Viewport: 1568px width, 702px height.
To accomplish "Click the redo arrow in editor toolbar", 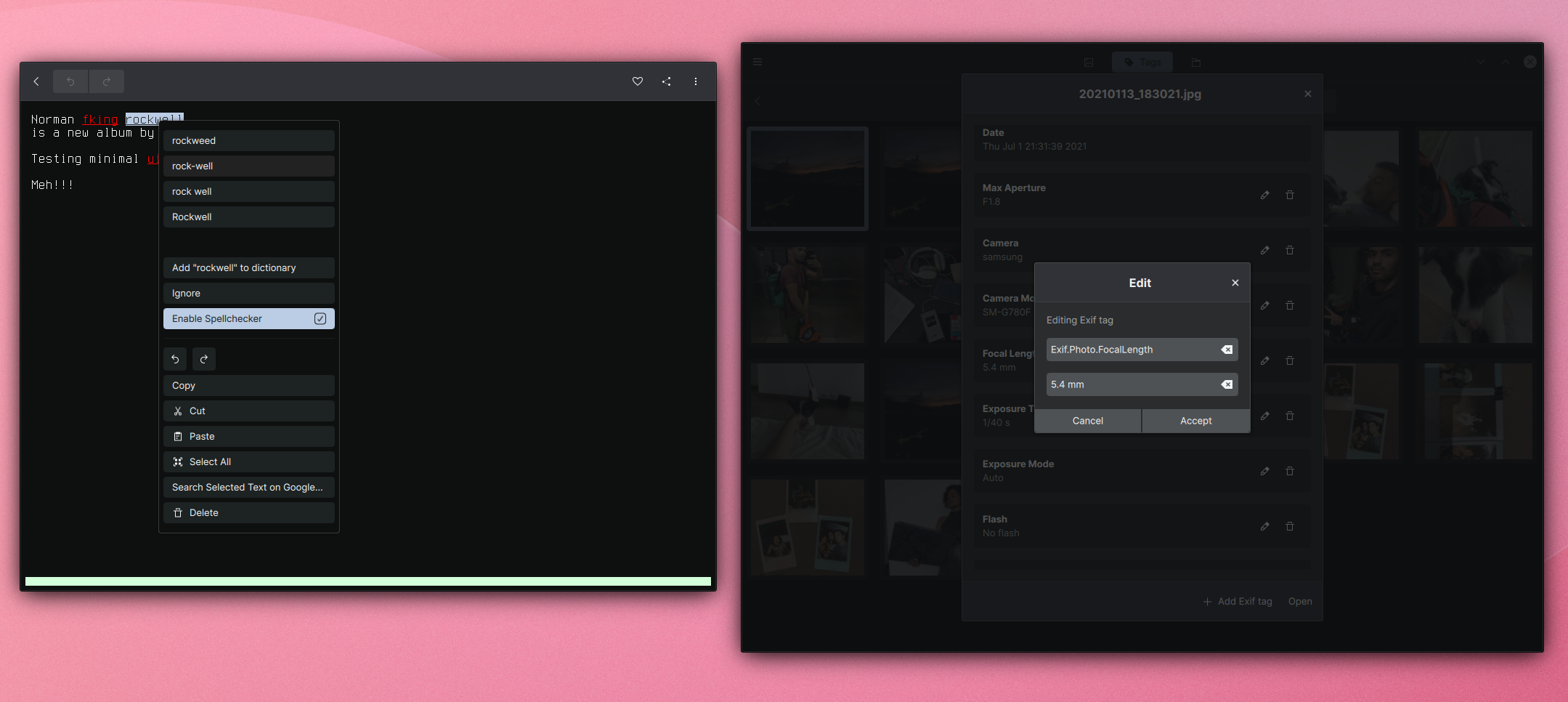I will click(107, 81).
